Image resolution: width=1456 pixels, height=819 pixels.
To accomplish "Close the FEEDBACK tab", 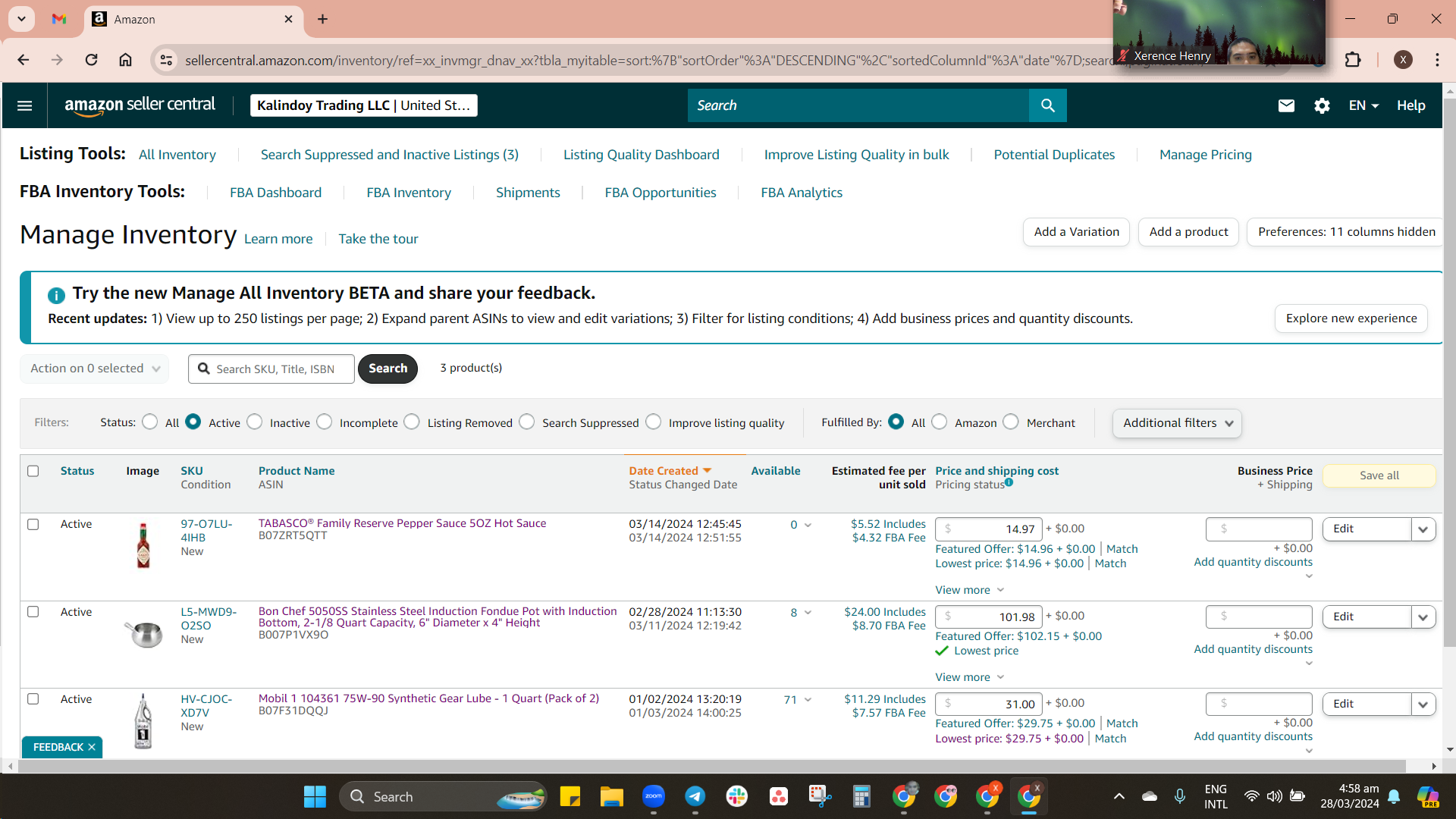I will (x=92, y=747).
